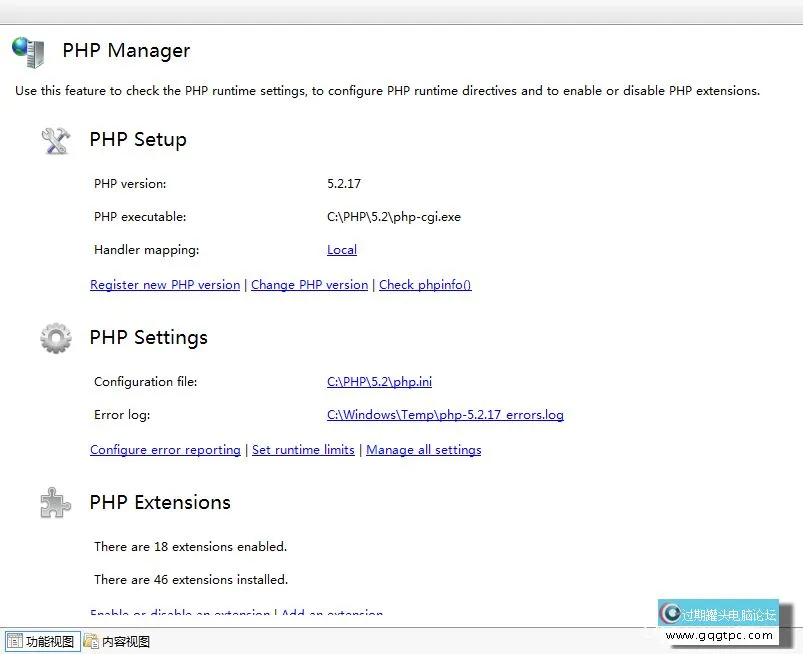Screen dimensions: 803x654
Task: Click Enable or disable an extension
Action: (180, 613)
